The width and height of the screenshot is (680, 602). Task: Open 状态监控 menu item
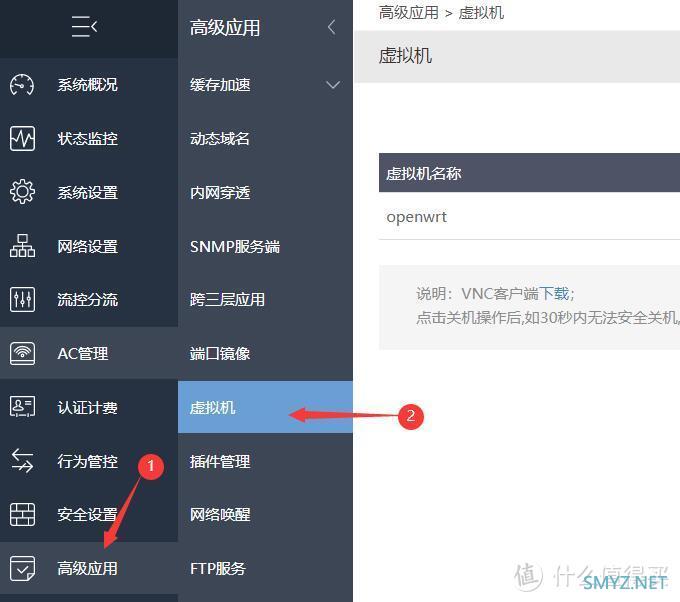tap(89, 138)
